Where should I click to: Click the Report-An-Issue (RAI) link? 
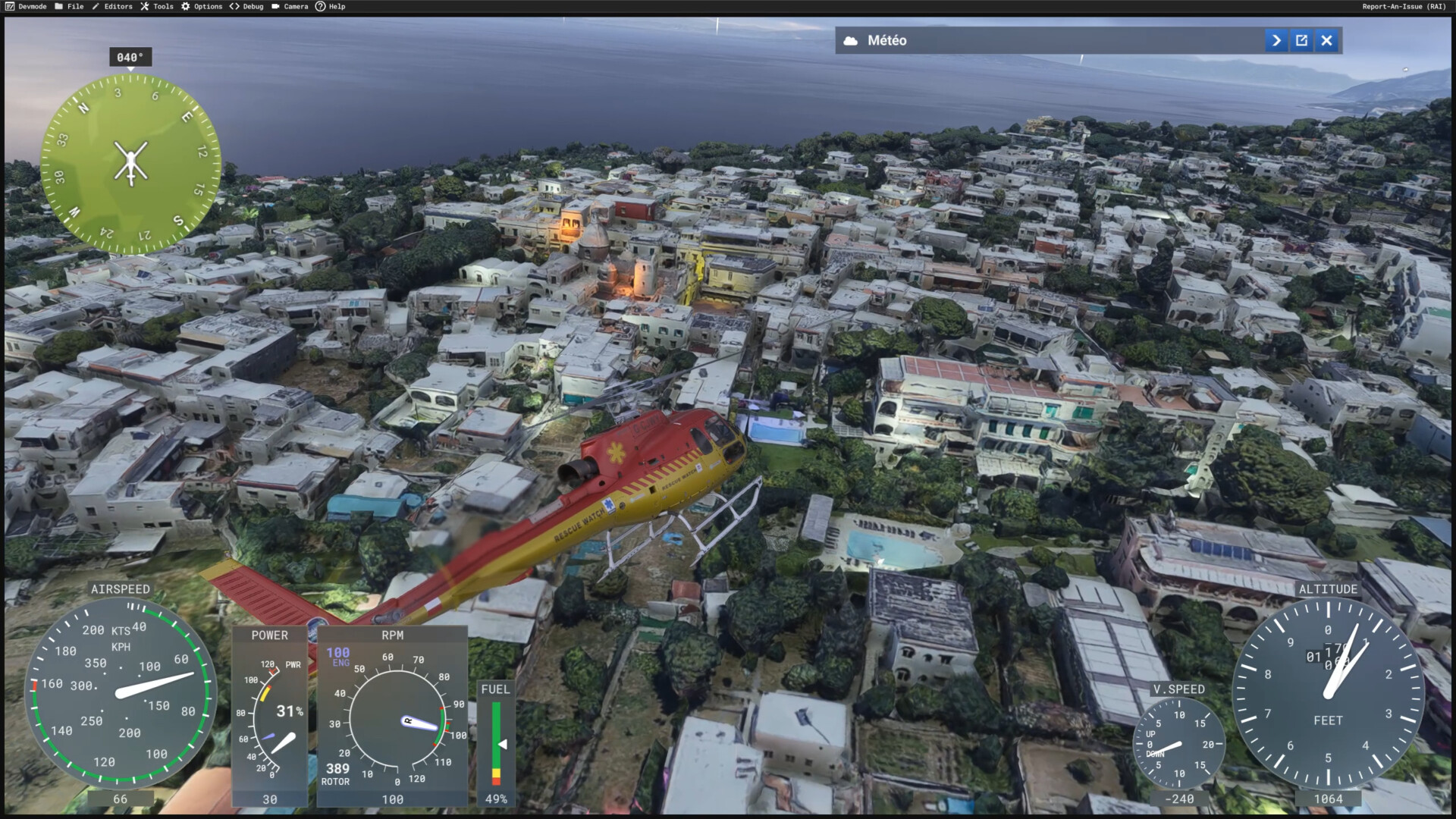coord(1403,6)
